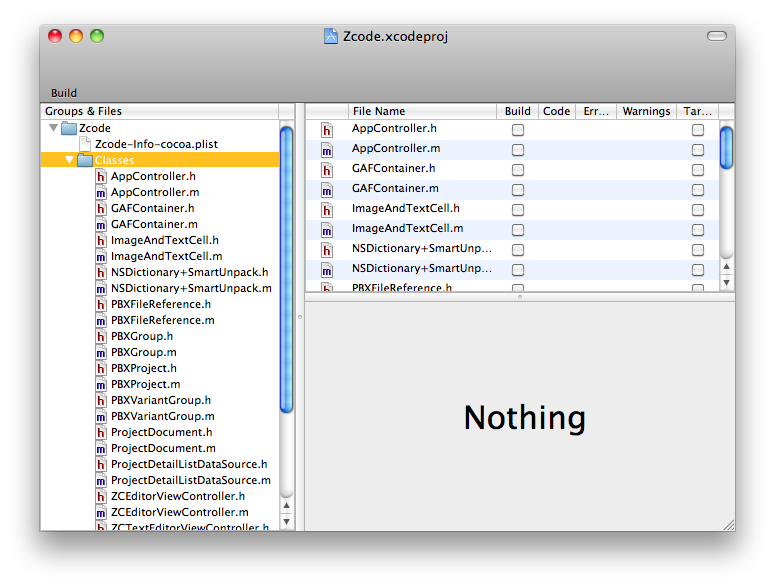Click horizontal split divider dot handle
The image size is (775, 586).
[x=519, y=297]
